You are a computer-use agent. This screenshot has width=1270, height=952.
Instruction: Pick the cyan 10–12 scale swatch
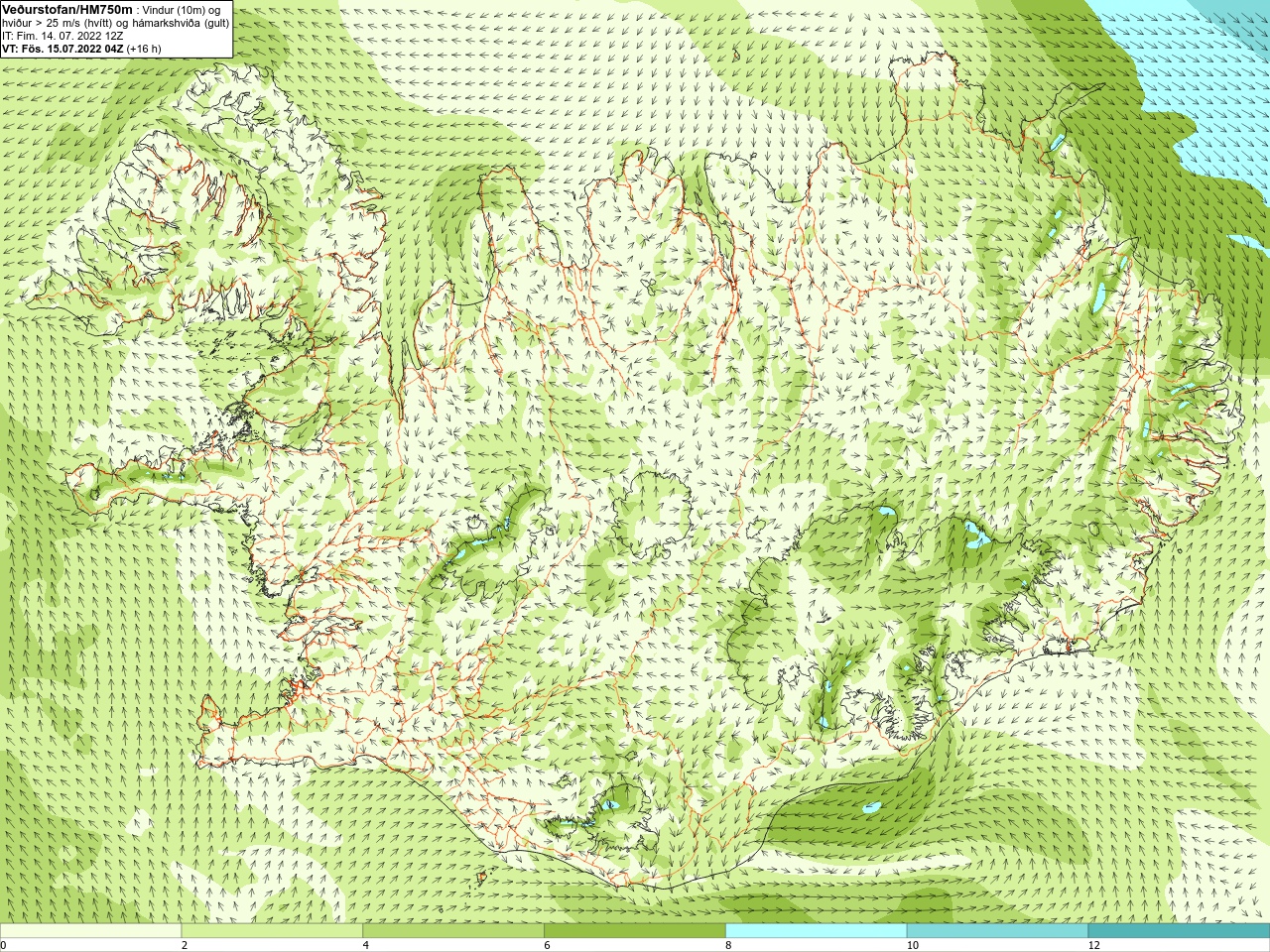[x=997, y=930]
